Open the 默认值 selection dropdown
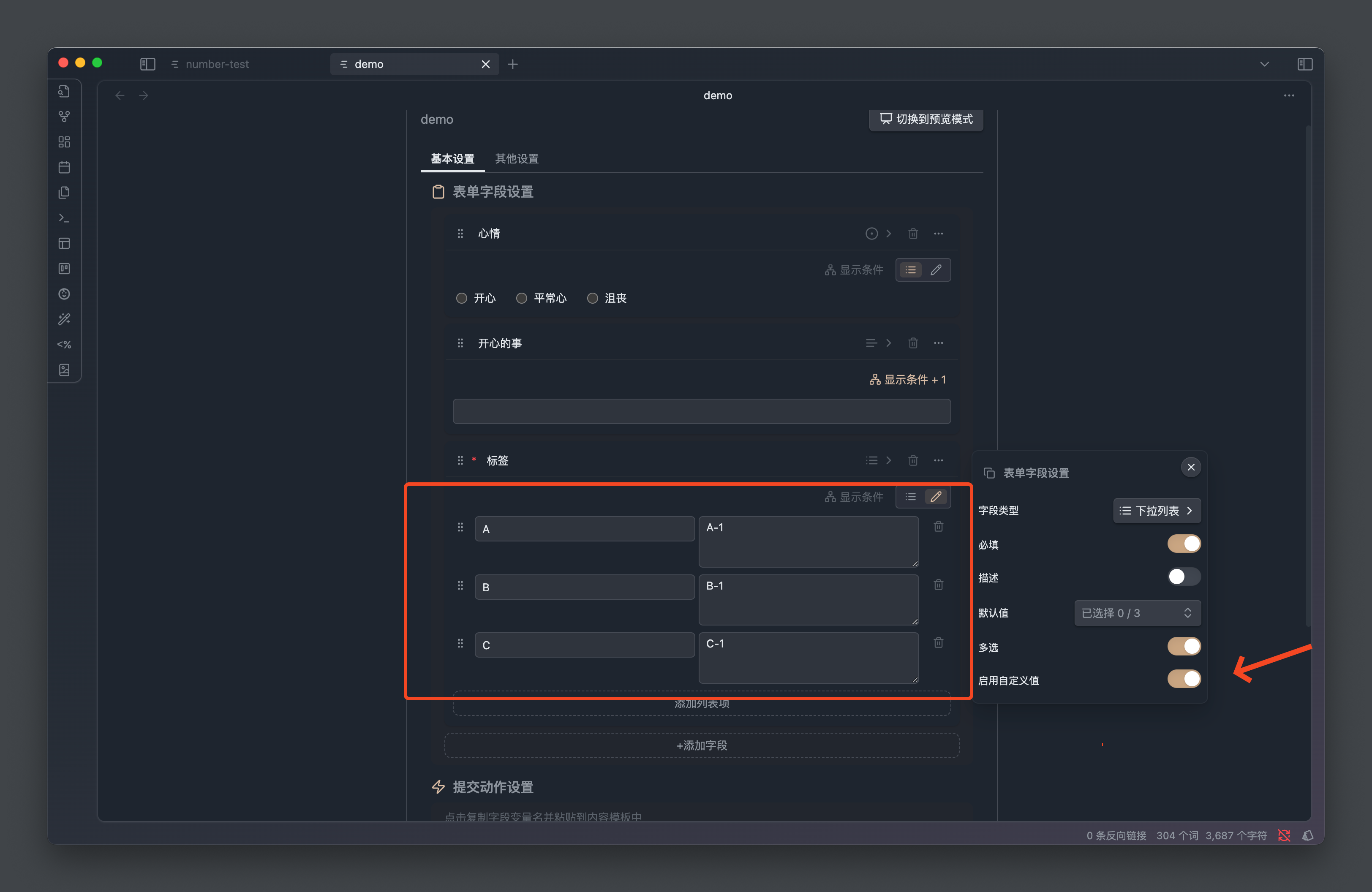 point(1137,613)
